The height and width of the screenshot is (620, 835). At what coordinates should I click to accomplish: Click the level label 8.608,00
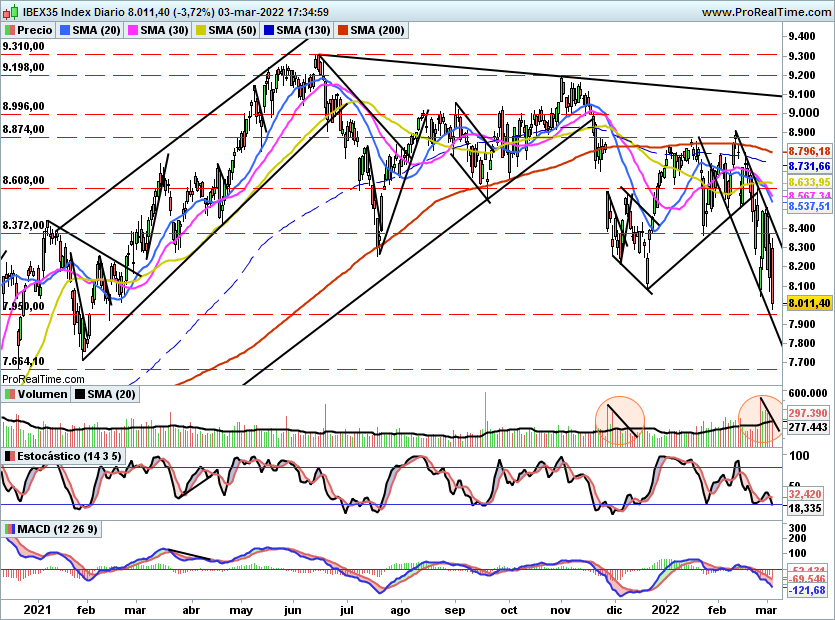(x=23, y=181)
